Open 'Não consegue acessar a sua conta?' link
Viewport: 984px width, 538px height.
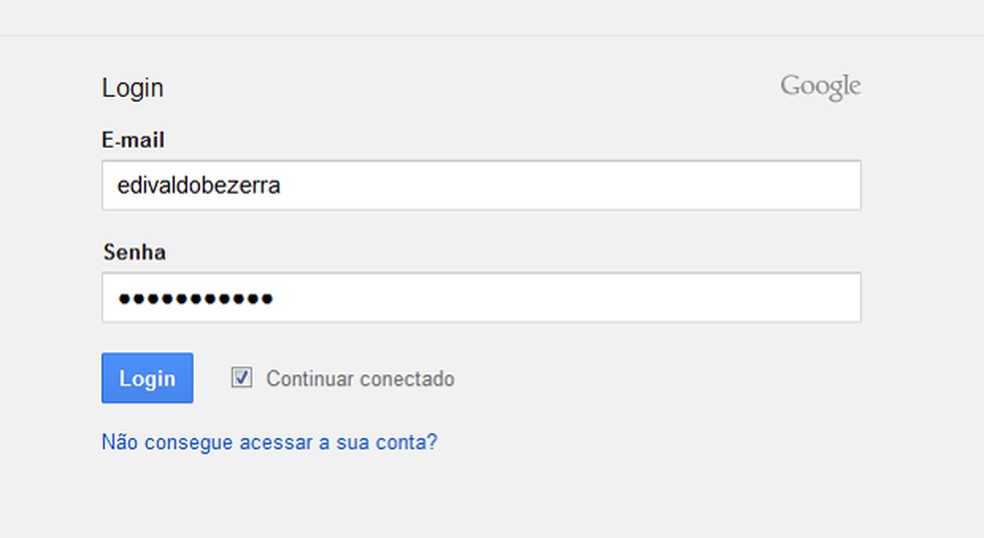tap(269, 442)
